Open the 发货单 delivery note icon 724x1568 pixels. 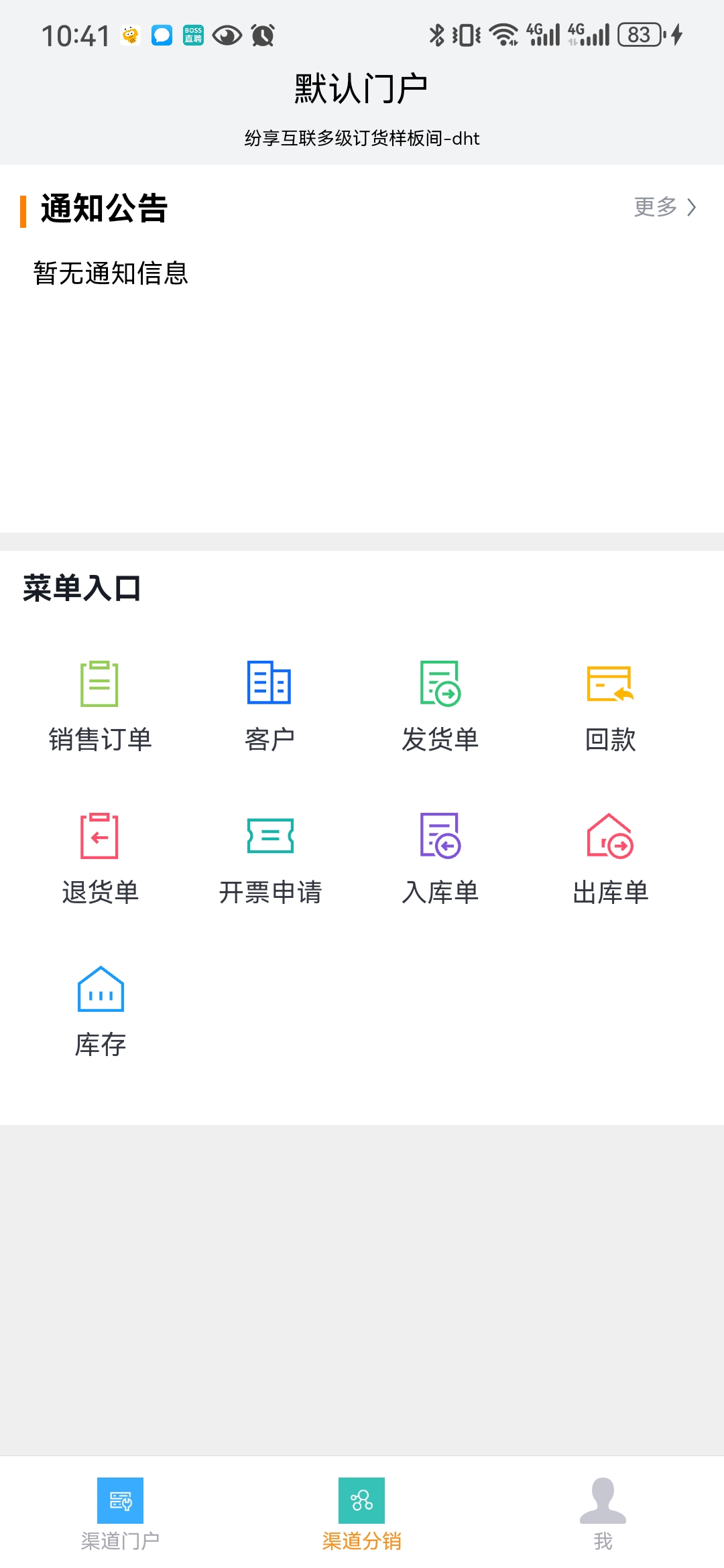[440, 684]
